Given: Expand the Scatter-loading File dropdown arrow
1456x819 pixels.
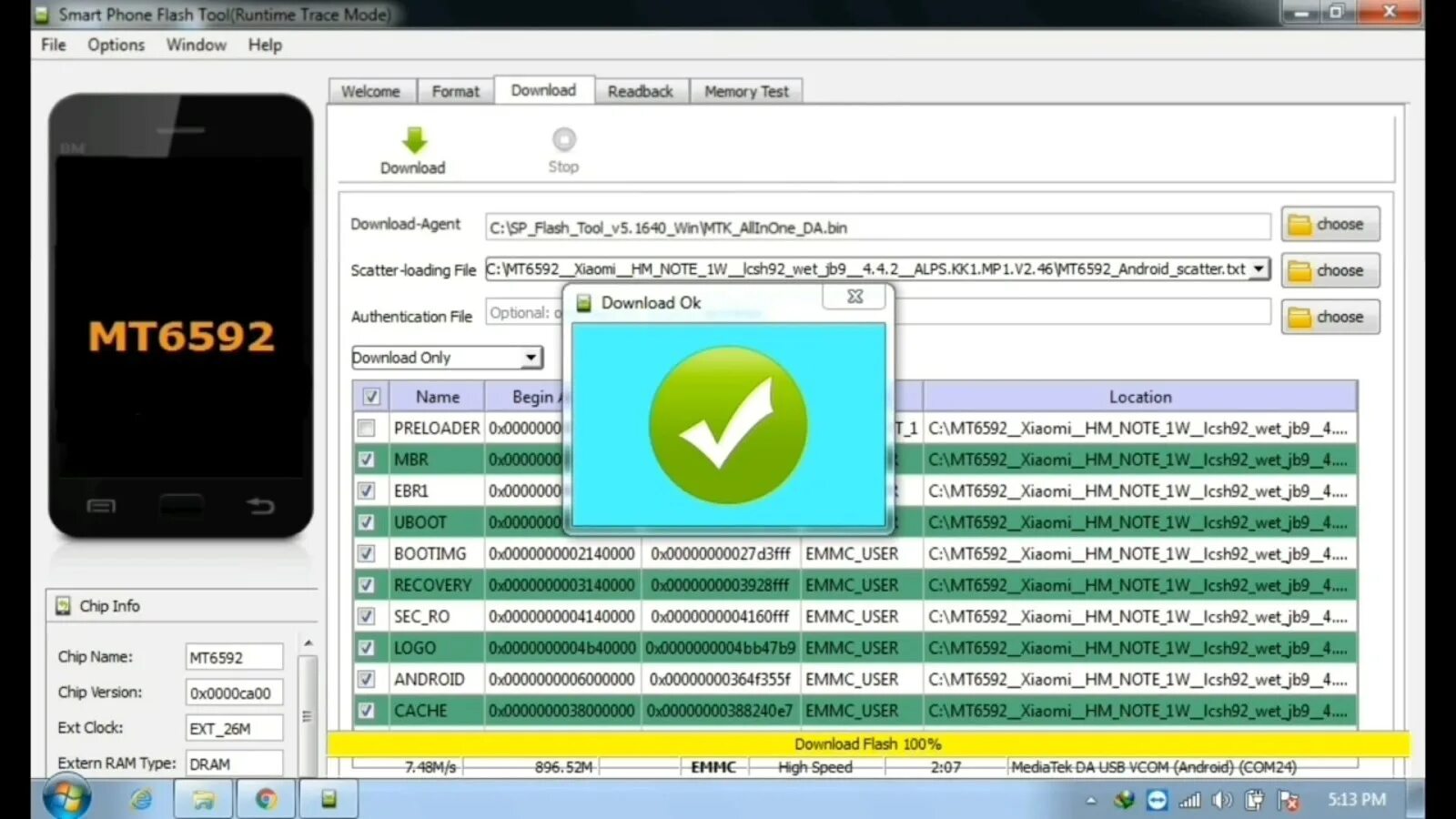Looking at the screenshot, I should (x=1259, y=269).
